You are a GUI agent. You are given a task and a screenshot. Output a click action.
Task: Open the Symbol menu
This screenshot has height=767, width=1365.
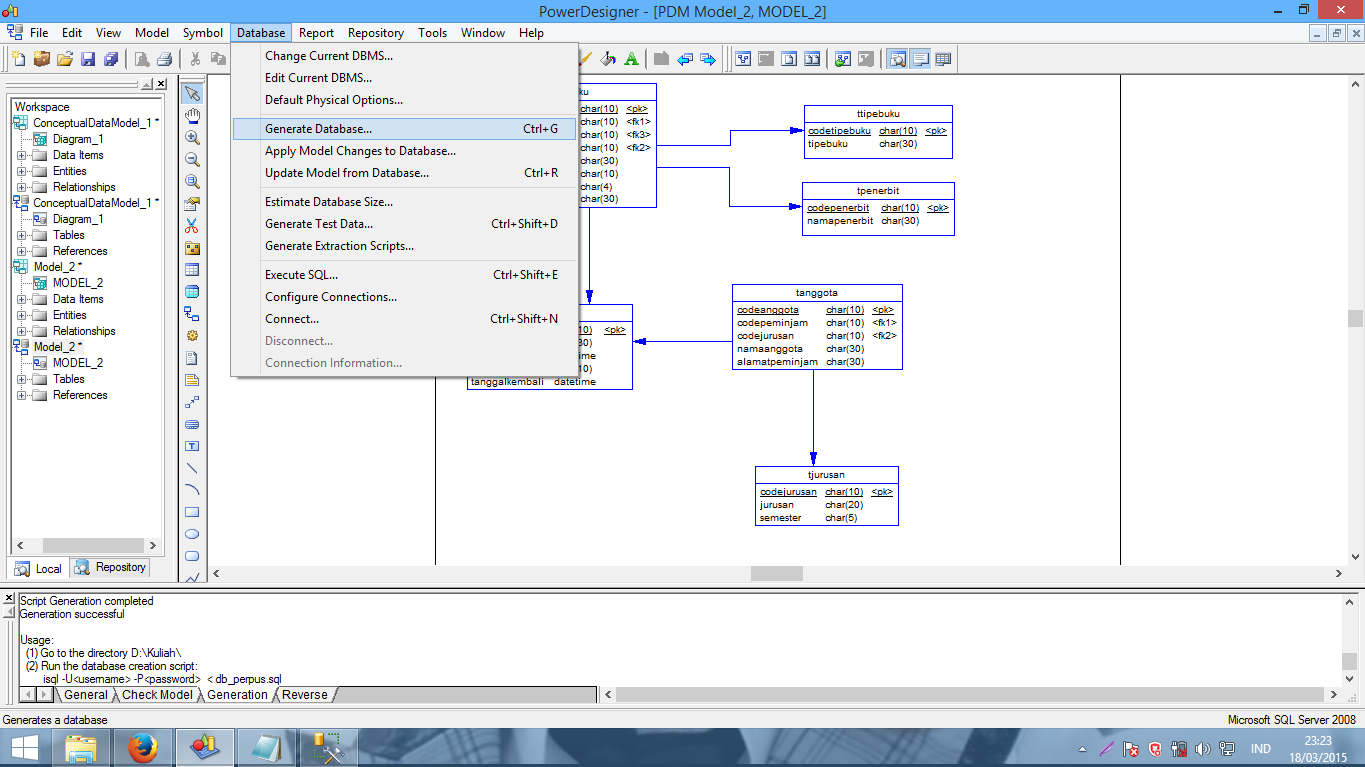[202, 32]
